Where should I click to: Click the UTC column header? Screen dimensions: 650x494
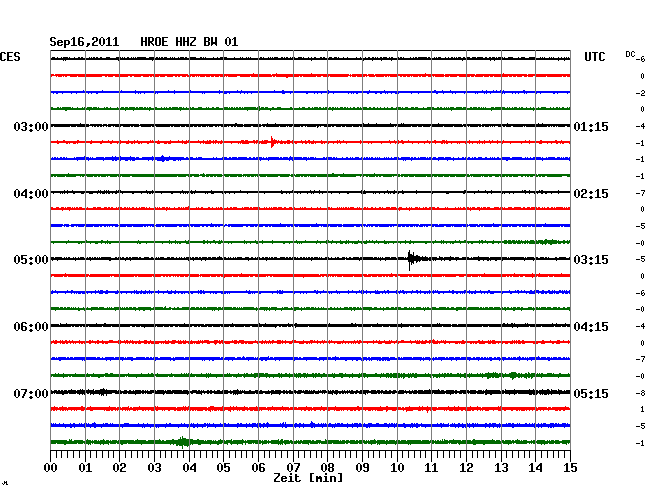click(594, 57)
